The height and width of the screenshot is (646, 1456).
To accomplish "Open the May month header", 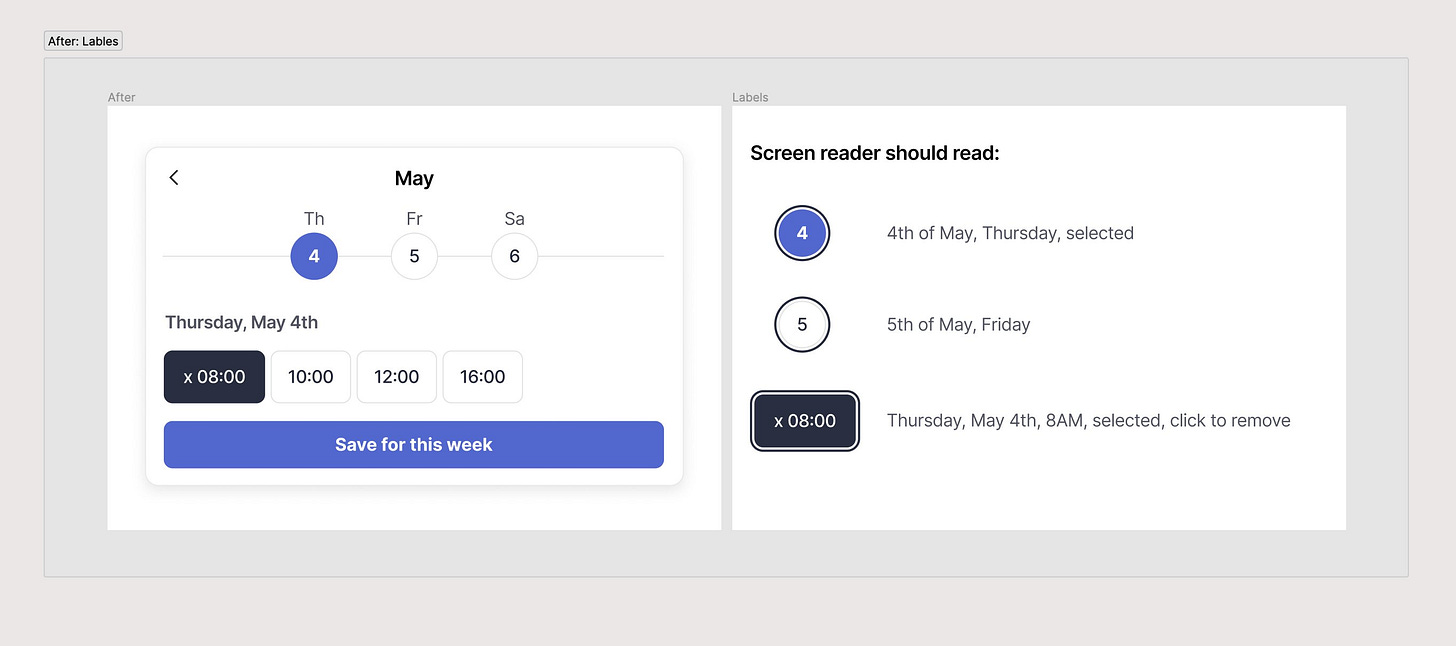I will tap(414, 178).
